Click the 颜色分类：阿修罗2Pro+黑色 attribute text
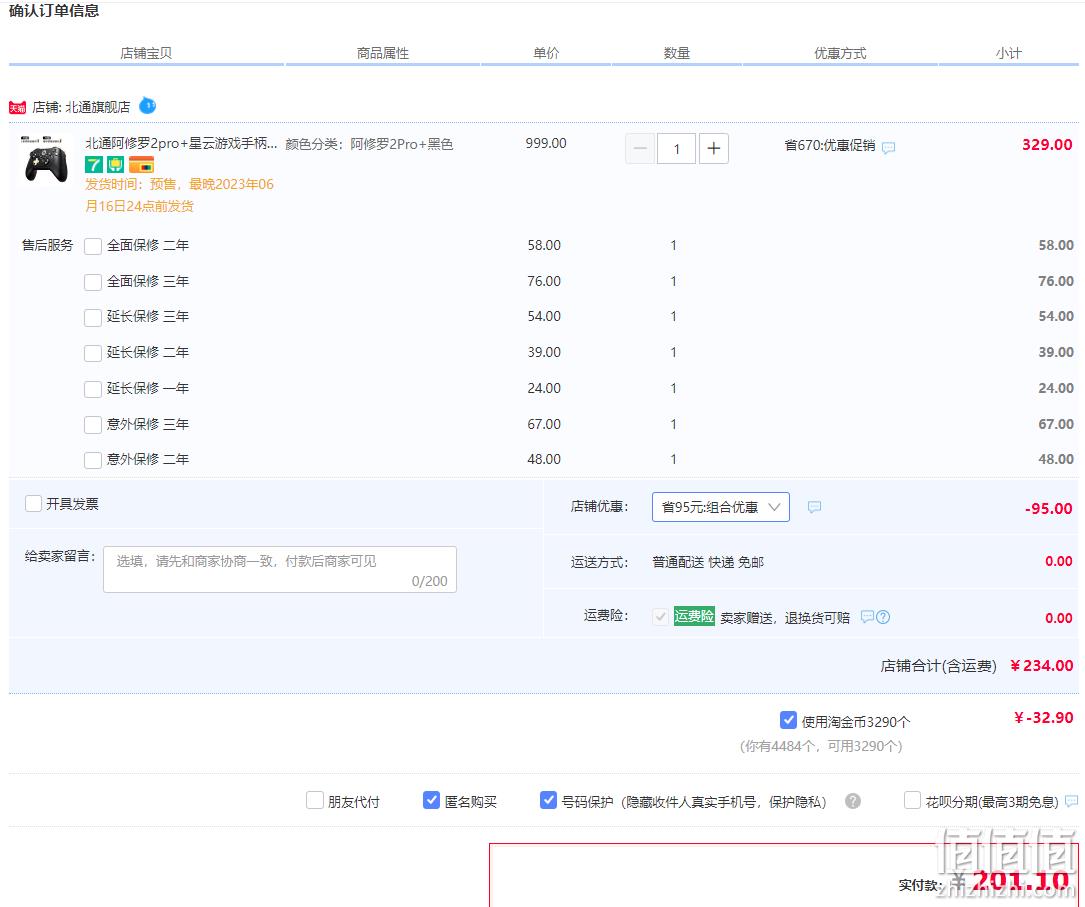The height and width of the screenshot is (907, 1085). pyautogui.click(x=370, y=144)
